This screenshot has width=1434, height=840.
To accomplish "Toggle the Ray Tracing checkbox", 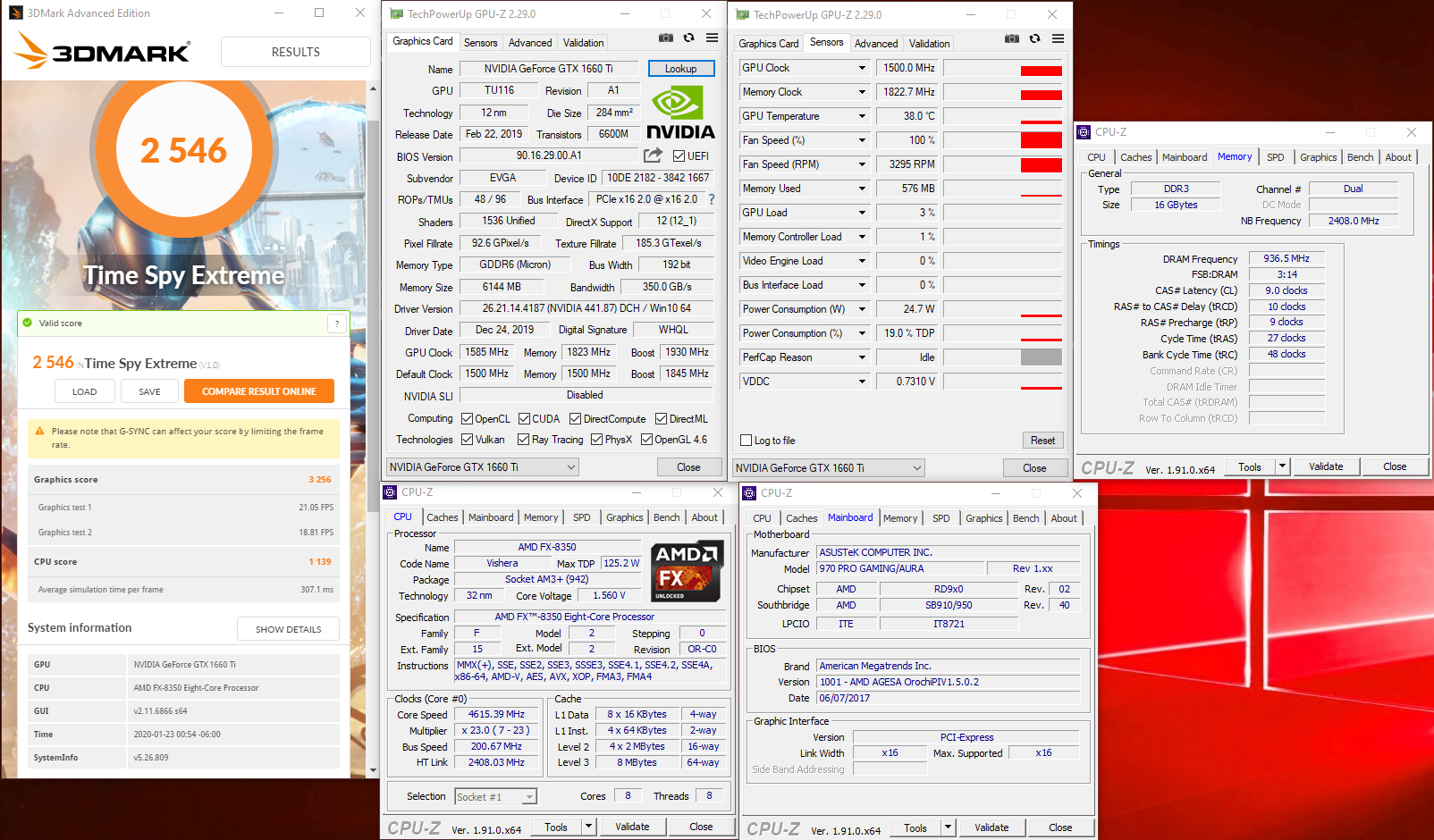I will click(x=523, y=439).
